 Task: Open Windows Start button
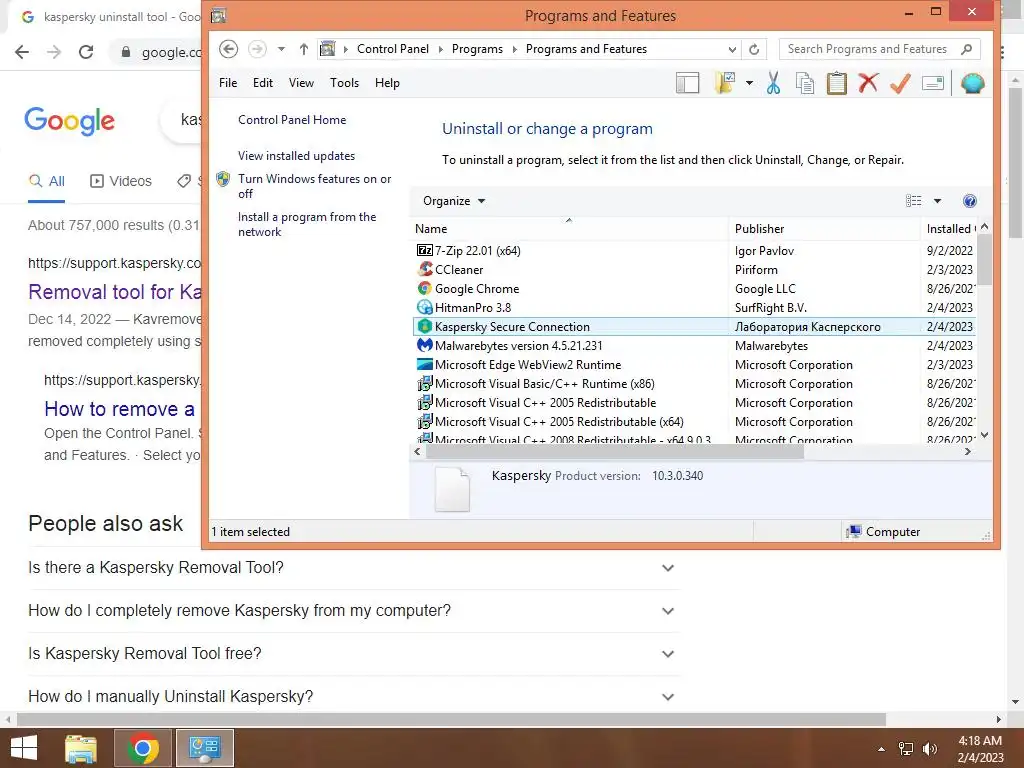tap(24, 748)
